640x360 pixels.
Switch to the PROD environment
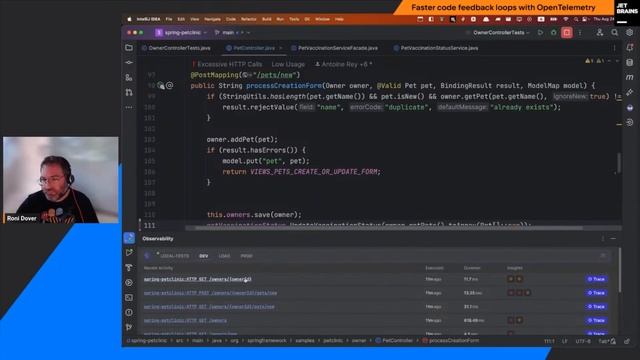tap(246, 256)
